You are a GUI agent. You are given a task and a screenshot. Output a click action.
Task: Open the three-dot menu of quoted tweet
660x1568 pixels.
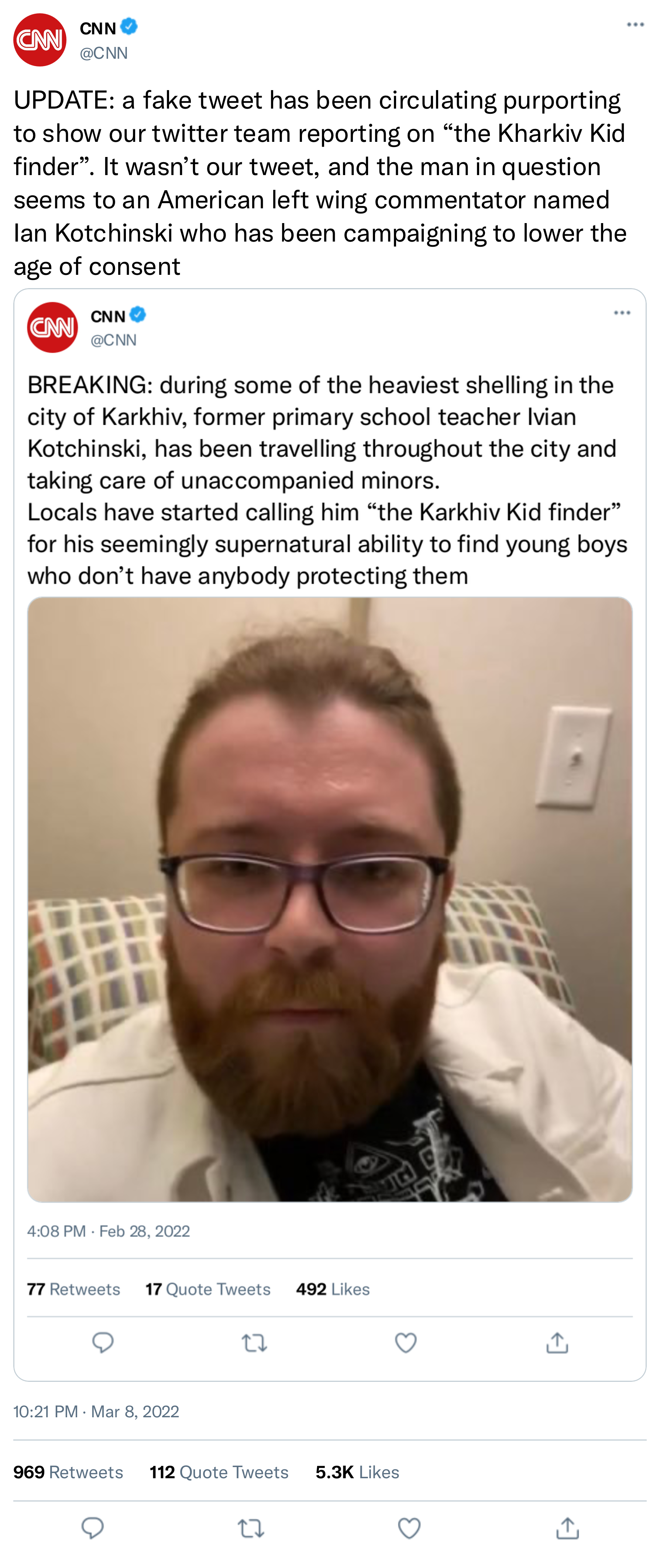622,312
